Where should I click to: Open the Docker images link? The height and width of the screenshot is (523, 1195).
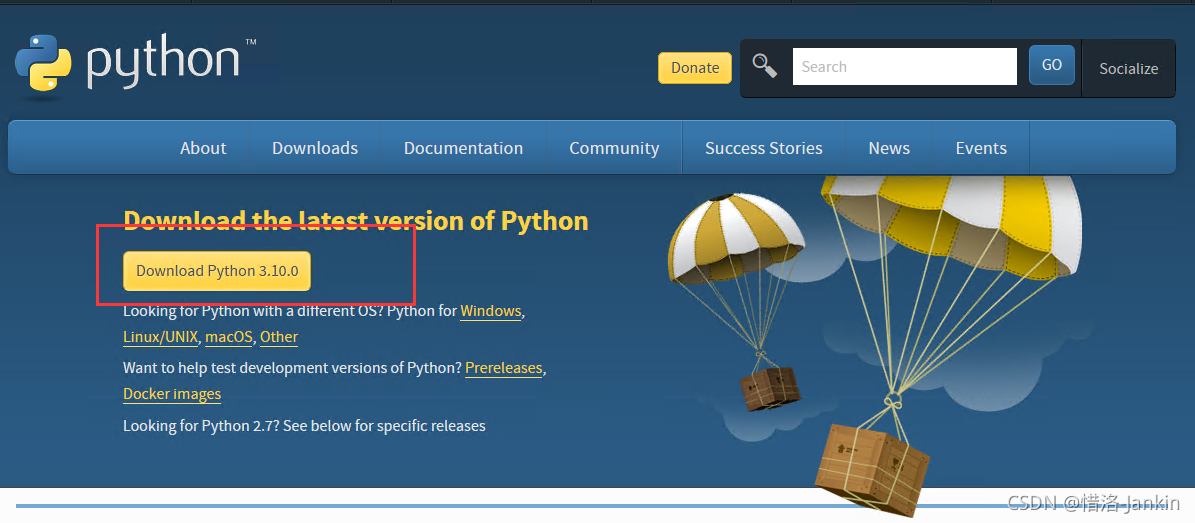(x=172, y=394)
